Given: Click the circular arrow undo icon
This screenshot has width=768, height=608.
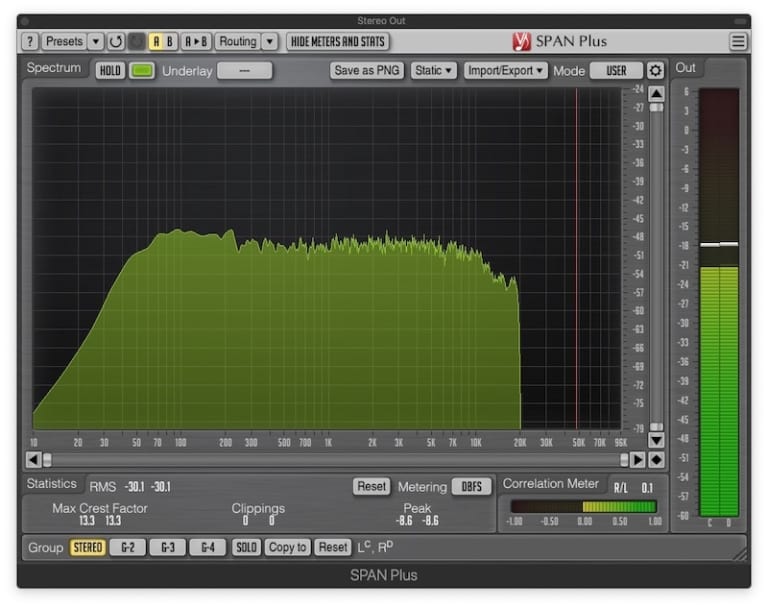Looking at the screenshot, I should pyautogui.click(x=116, y=42).
